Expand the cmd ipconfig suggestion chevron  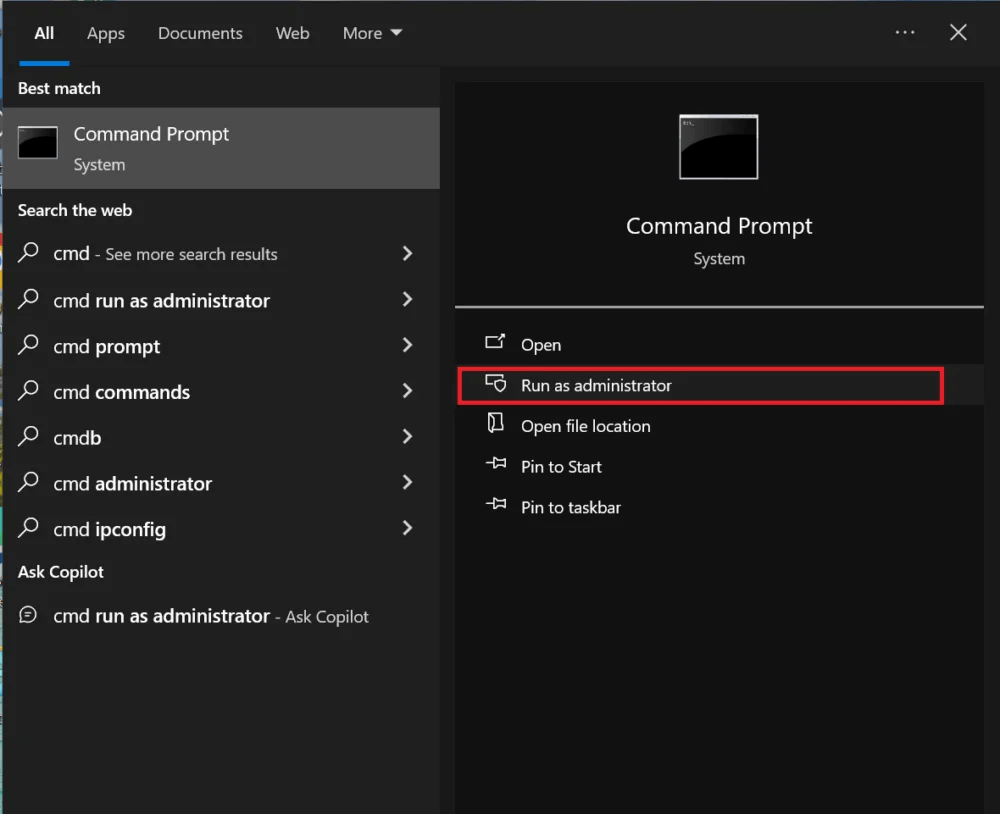pos(408,529)
